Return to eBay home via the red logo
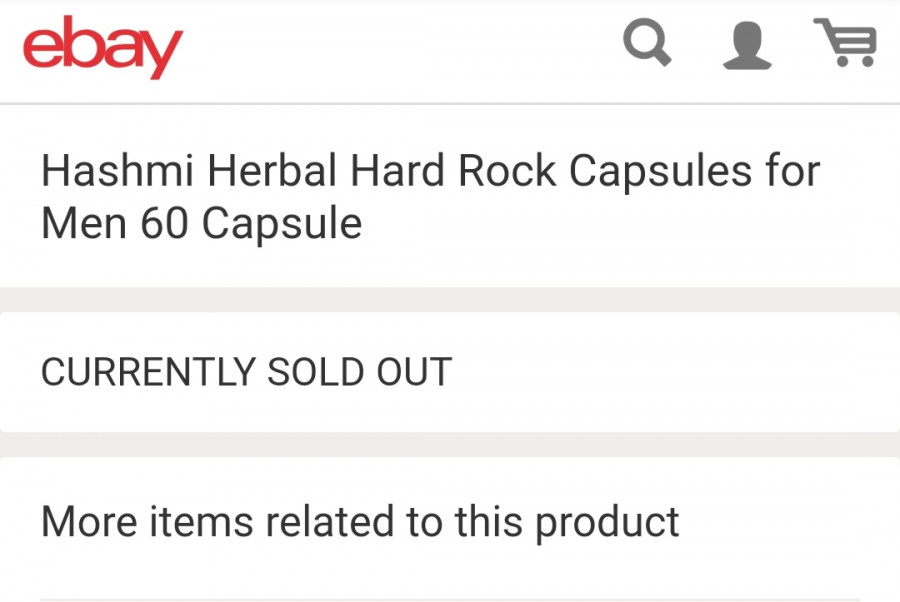This screenshot has width=900, height=602. (x=103, y=45)
